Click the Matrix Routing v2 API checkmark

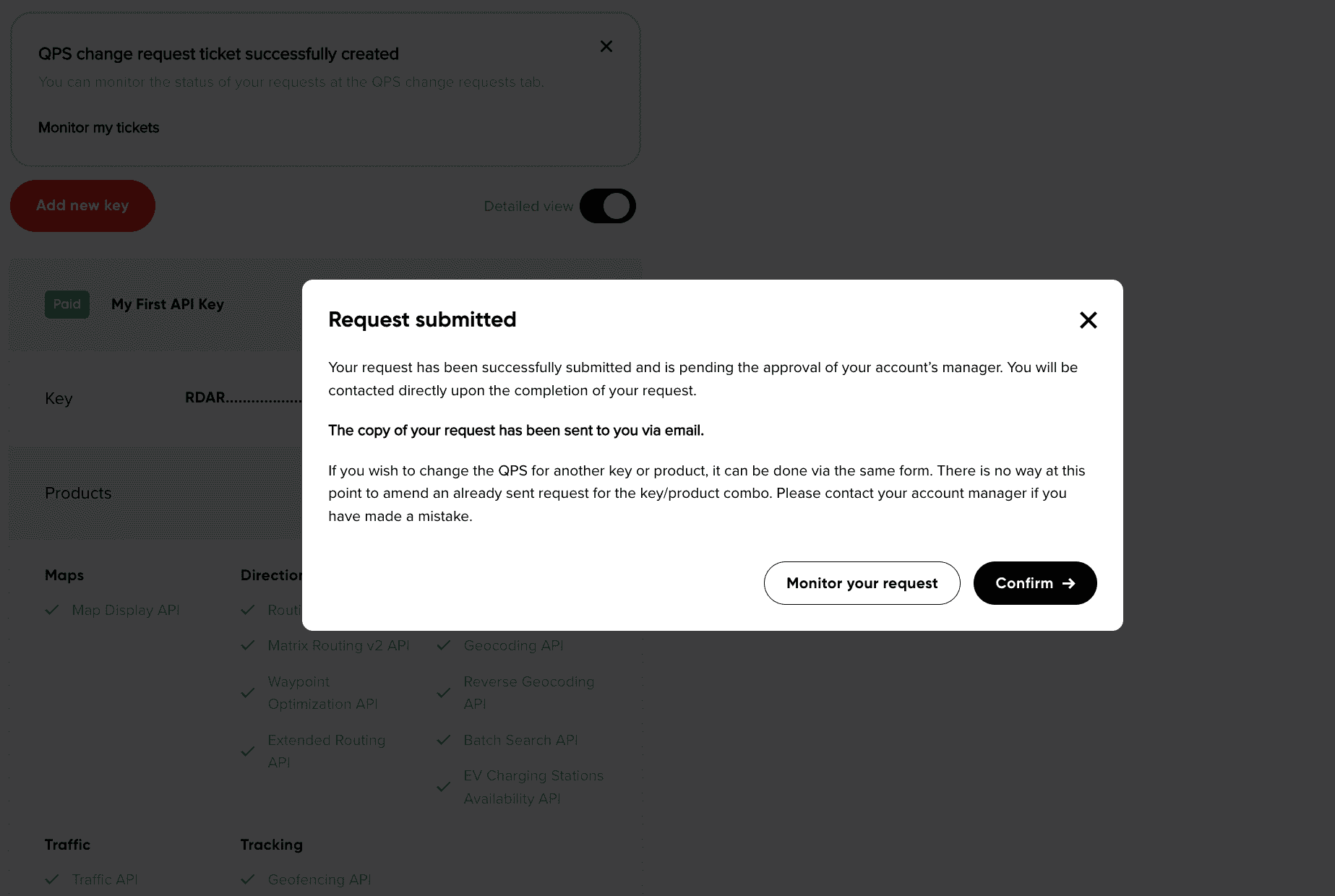(x=248, y=645)
